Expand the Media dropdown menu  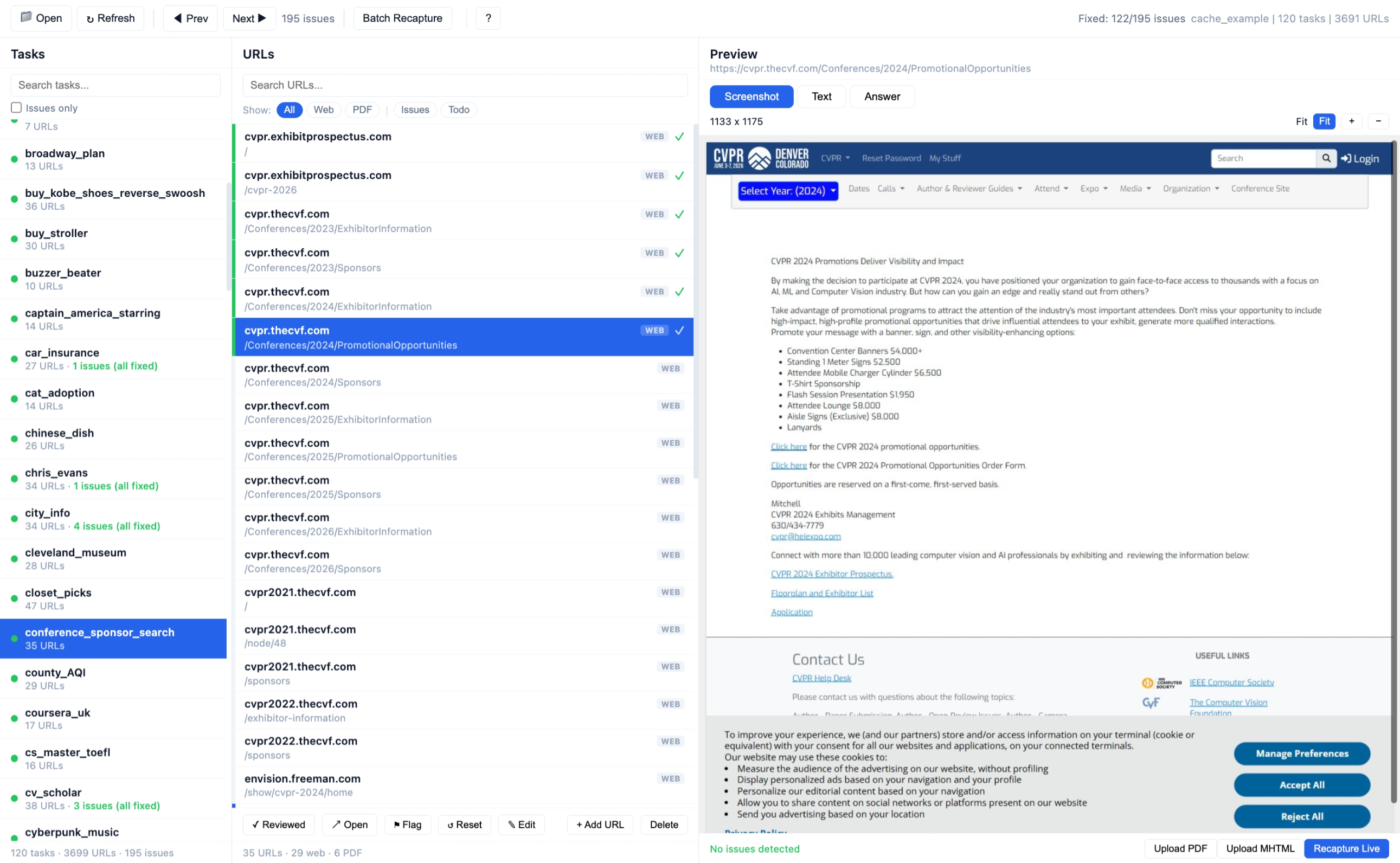pos(1135,188)
